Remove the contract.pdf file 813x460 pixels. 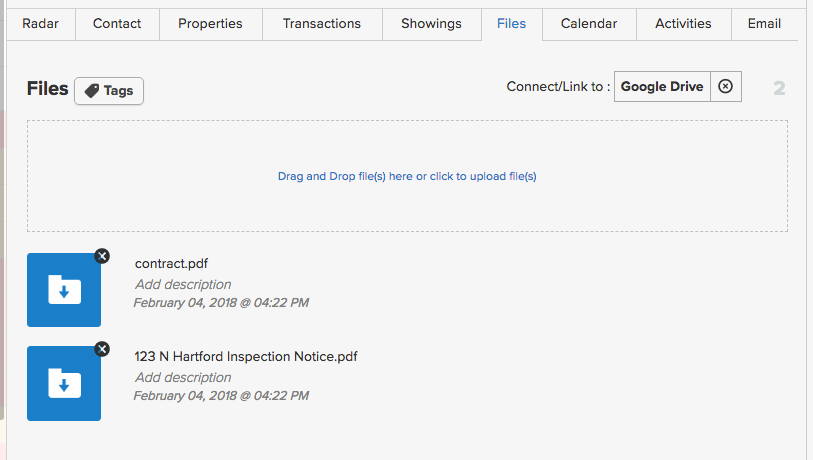pos(102,256)
